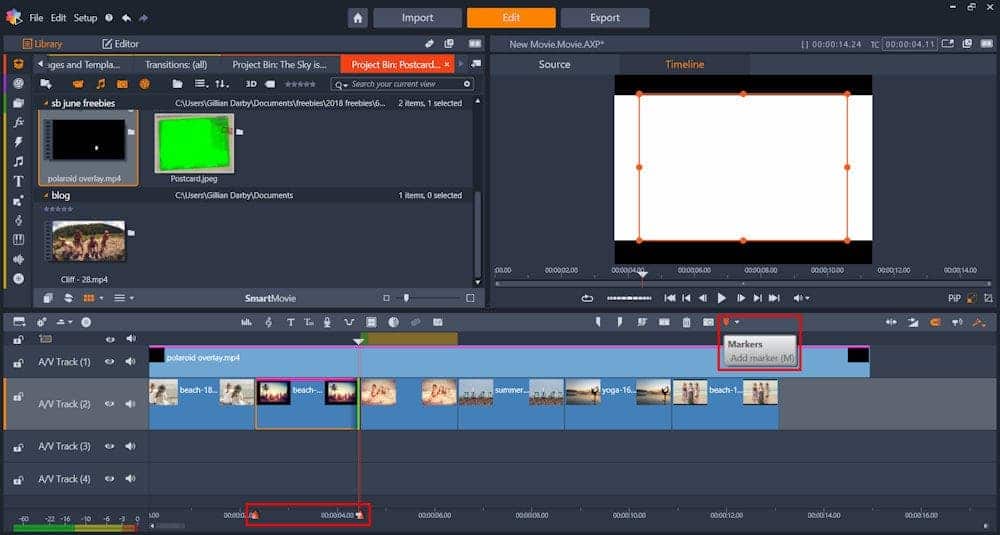Click the magnet snapping icon in timeline toolbar
Image resolution: width=1000 pixels, height=535 pixels.
[x=935, y=322]
